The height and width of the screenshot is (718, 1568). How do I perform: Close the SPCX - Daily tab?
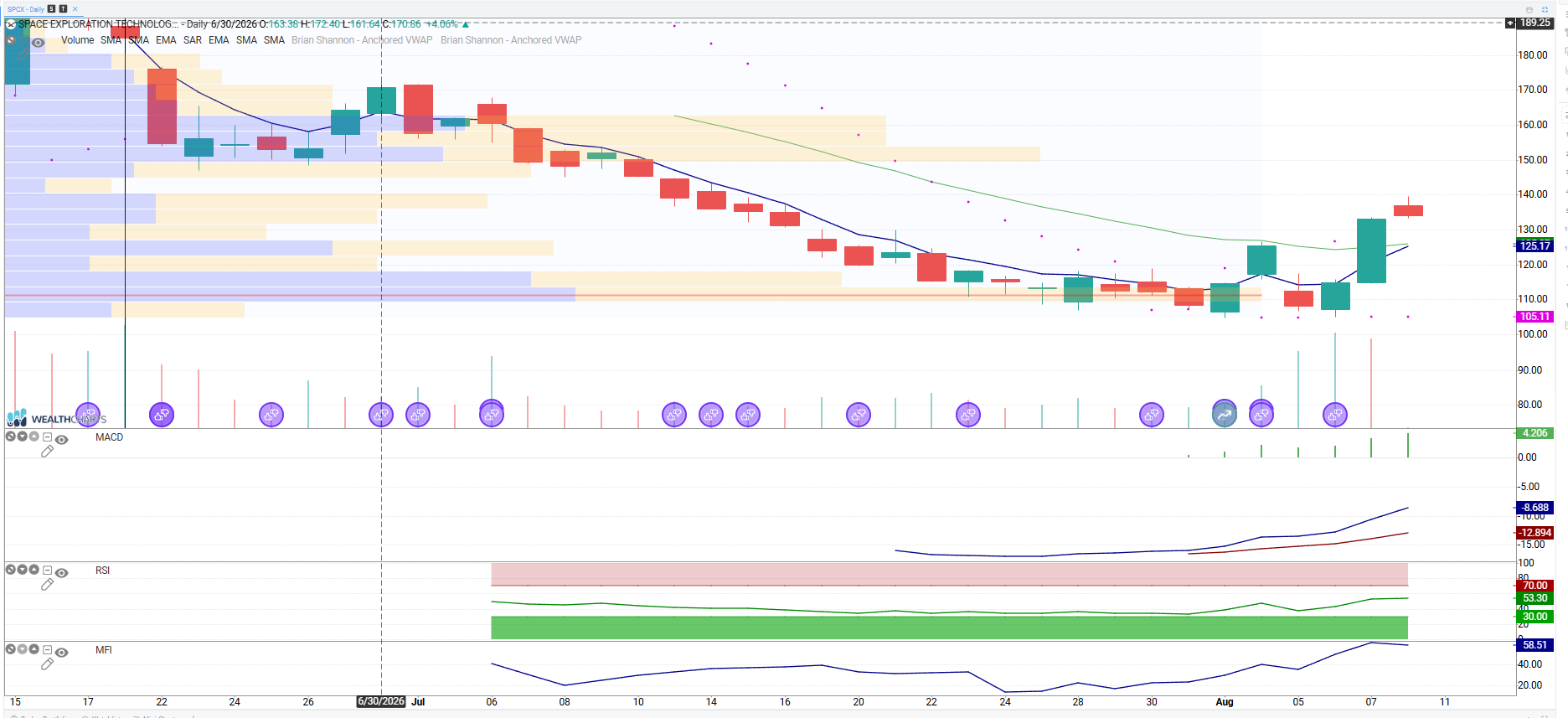(75, 9)
